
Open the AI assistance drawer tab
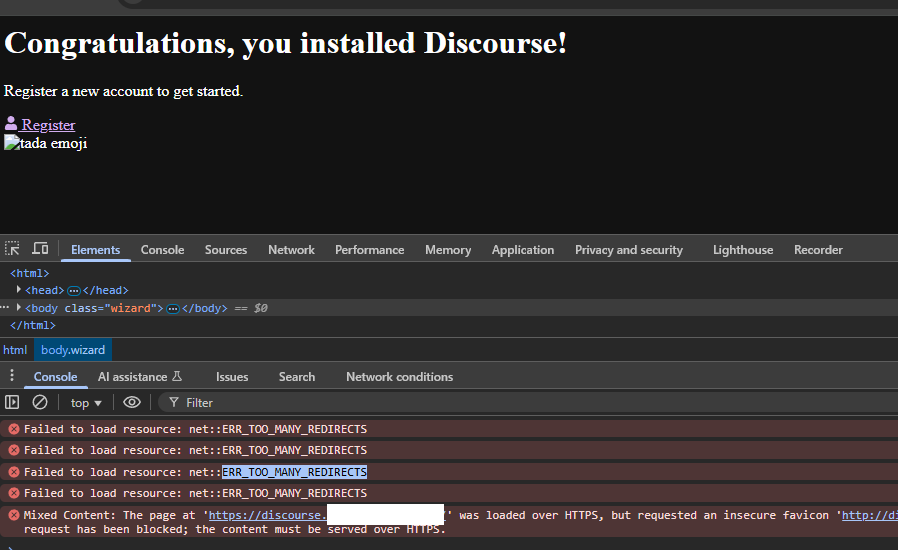(x=140, y=377)
